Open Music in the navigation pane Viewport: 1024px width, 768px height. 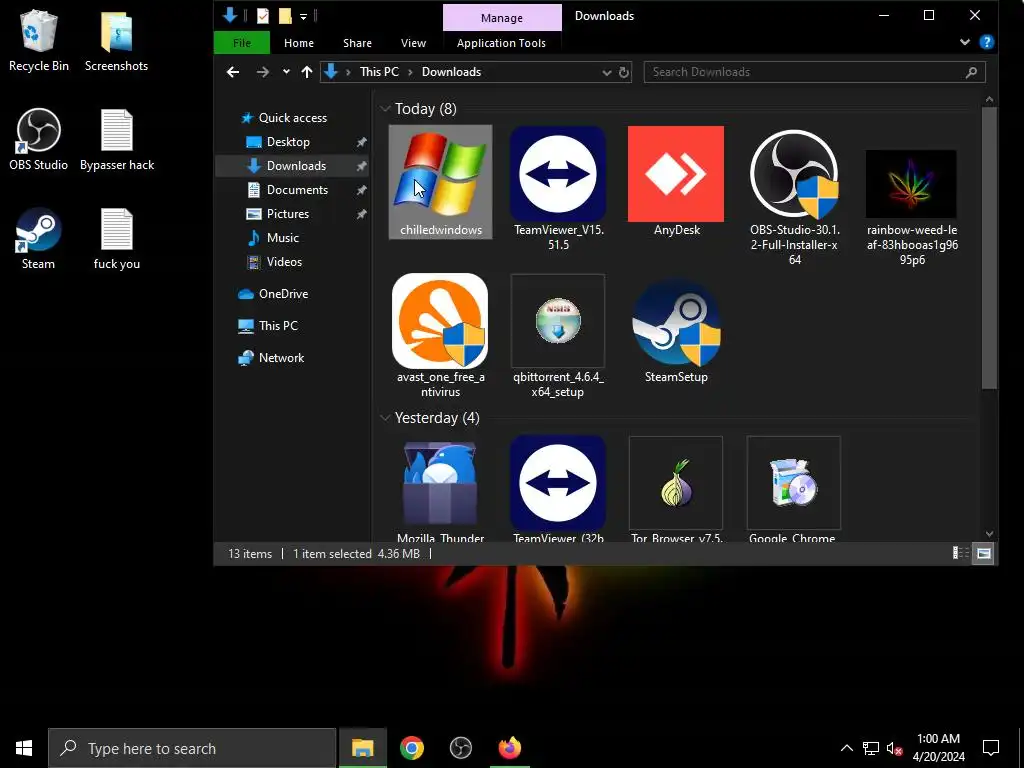click(x=283, y=238)
